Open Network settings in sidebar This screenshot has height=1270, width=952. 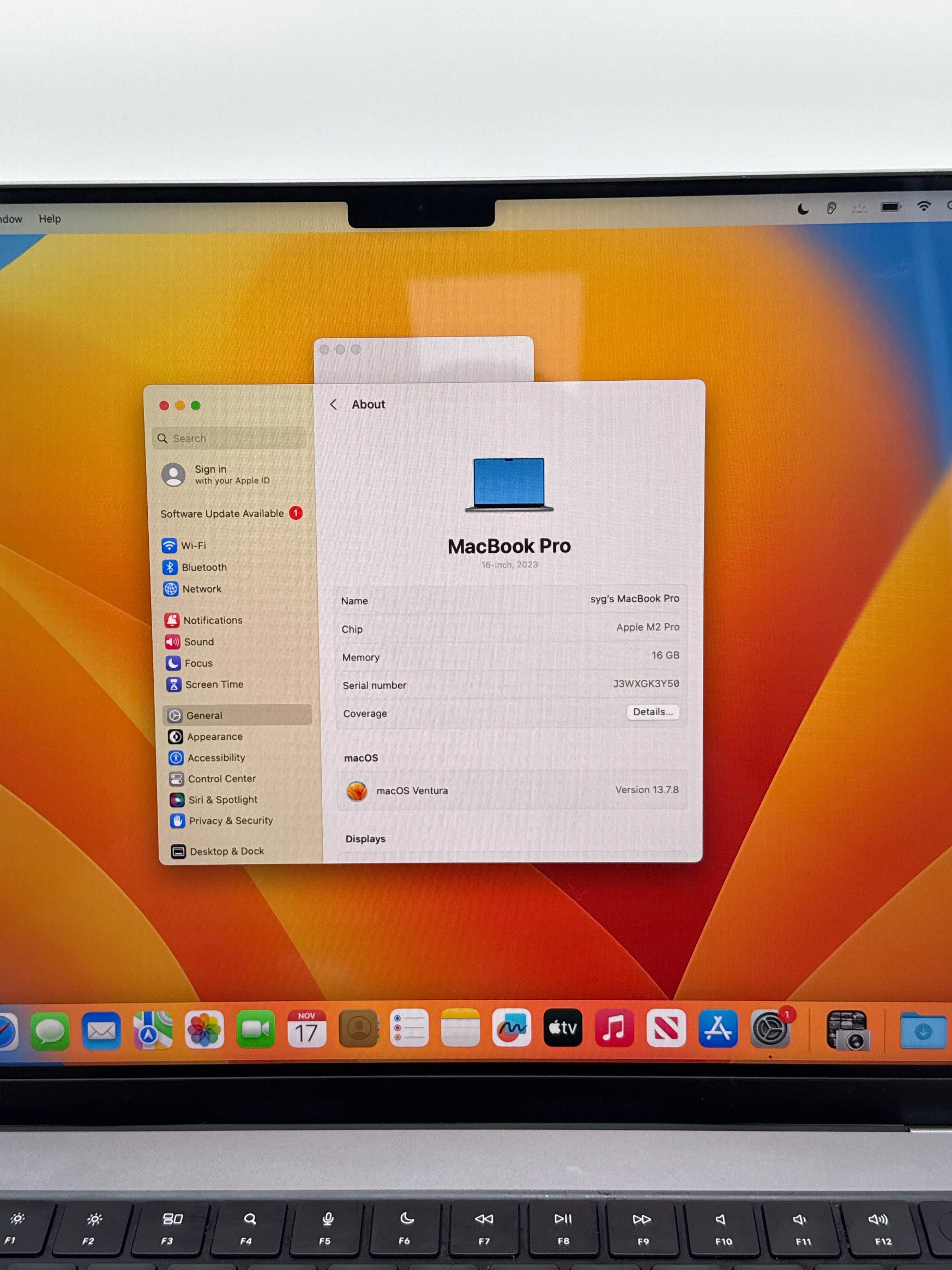pos(192,588)
